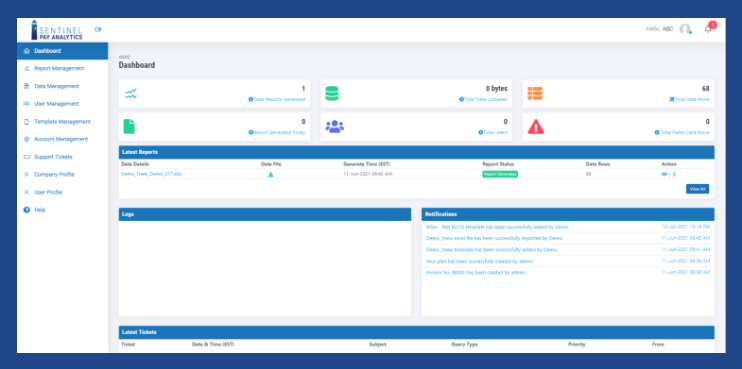Click the Total Users people icon

click(x=335, y=126)
